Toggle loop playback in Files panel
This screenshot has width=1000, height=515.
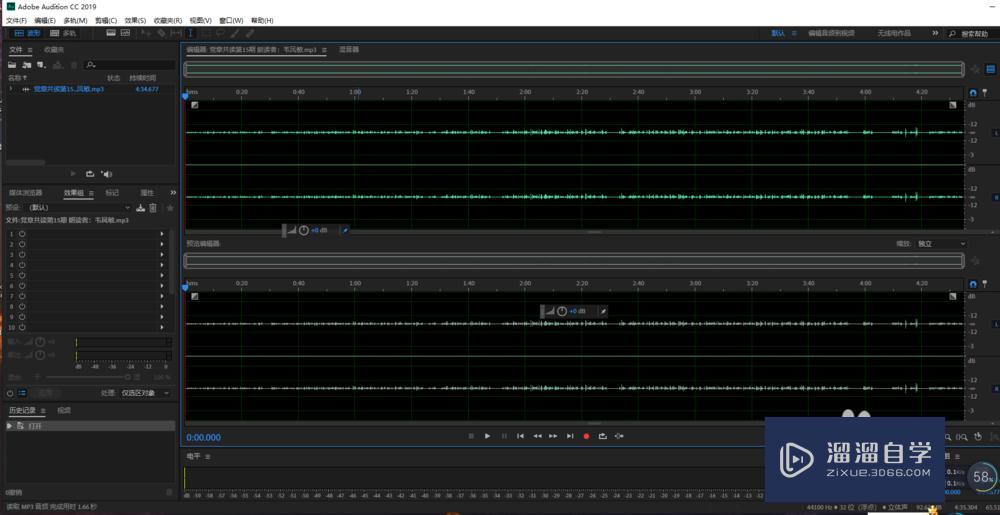click(x=90, y=173)
